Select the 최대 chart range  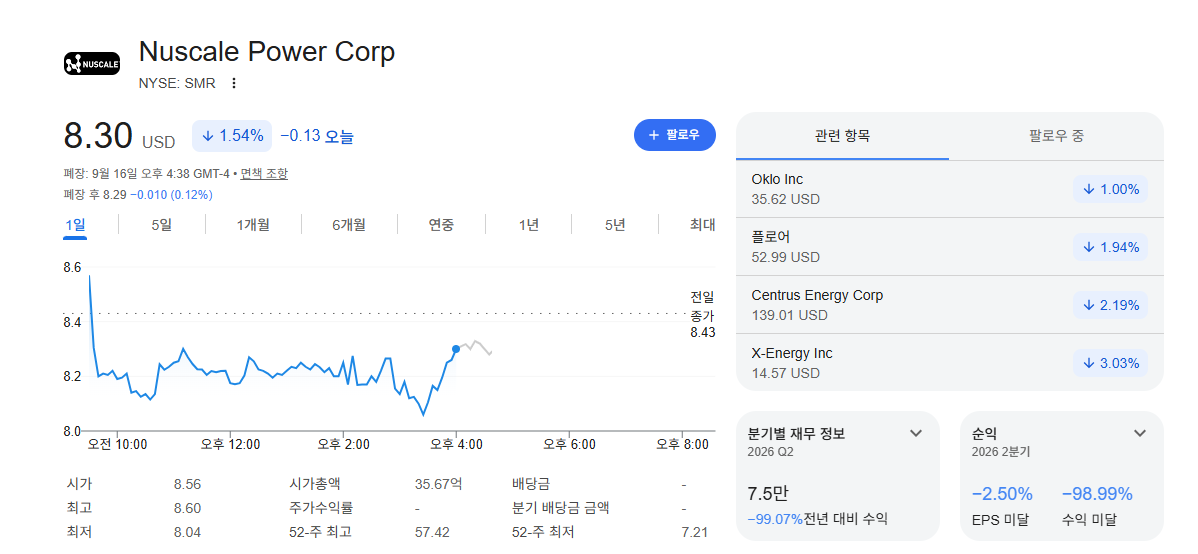[x=703, y=225]
